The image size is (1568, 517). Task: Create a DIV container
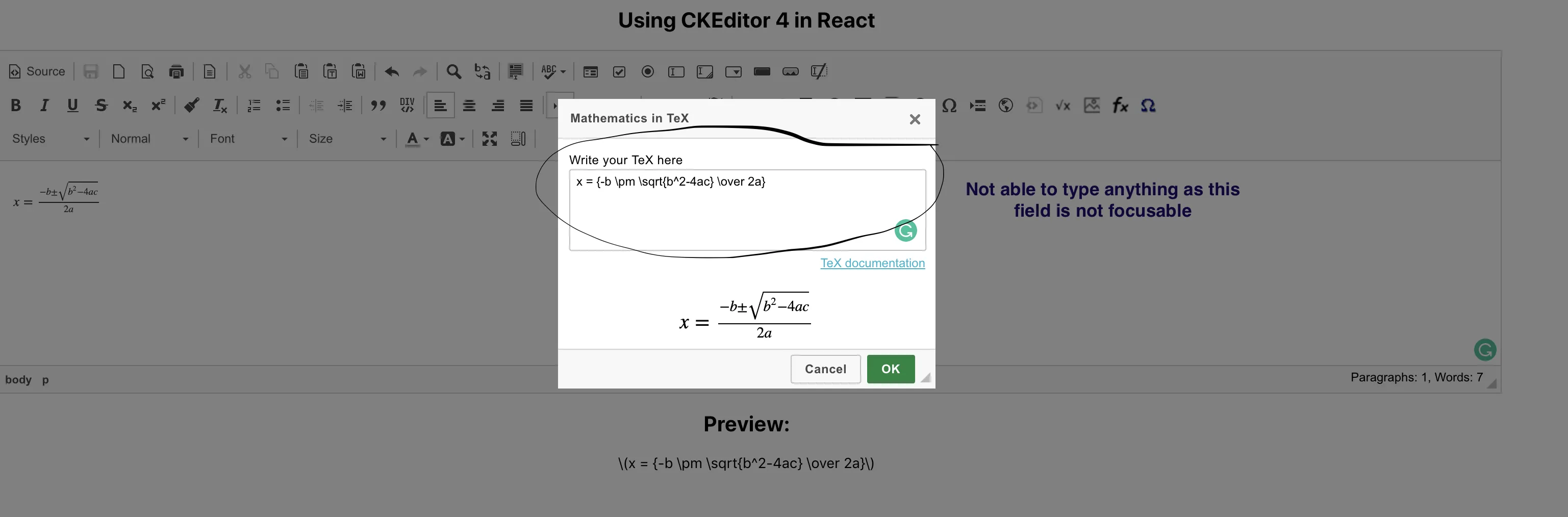pyautogui.click(x=407, y=105)
